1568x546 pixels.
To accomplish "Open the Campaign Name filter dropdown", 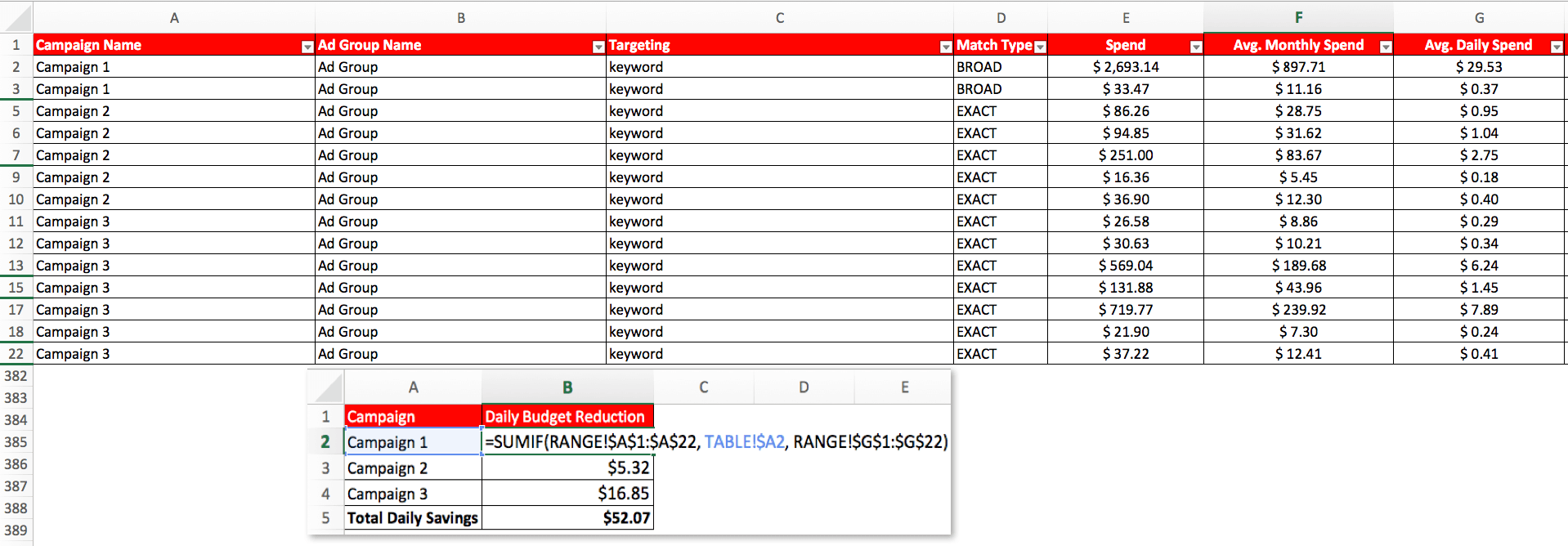I will [307, 47].
